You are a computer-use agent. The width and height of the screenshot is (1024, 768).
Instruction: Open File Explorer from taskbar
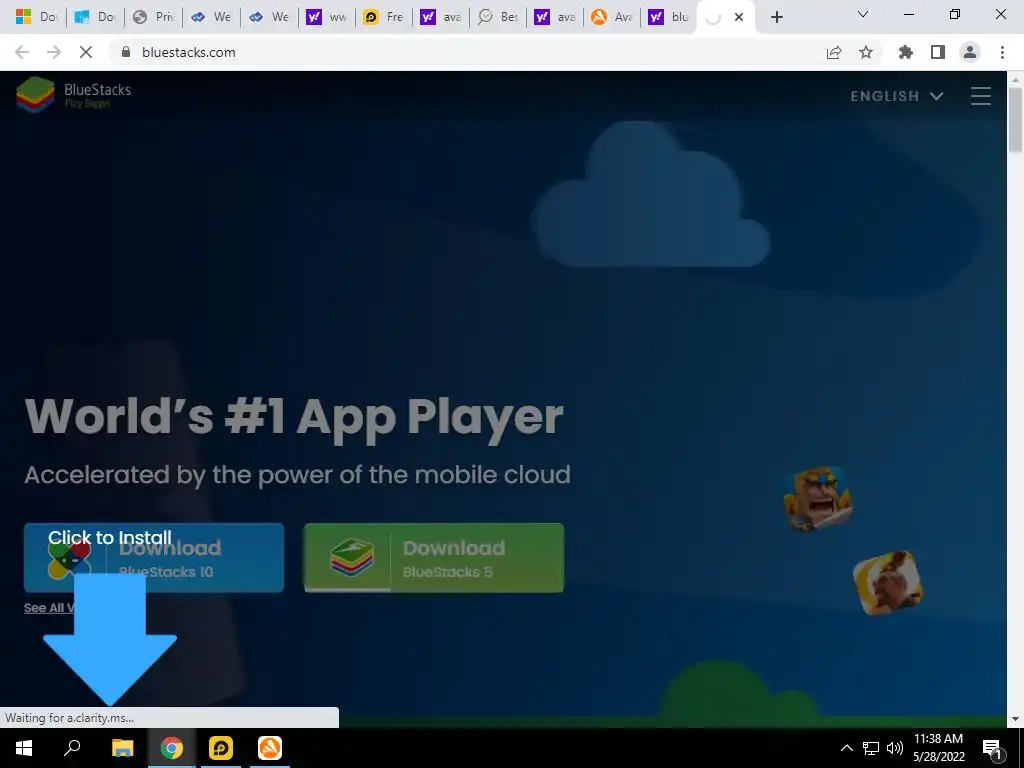point(122,748)
